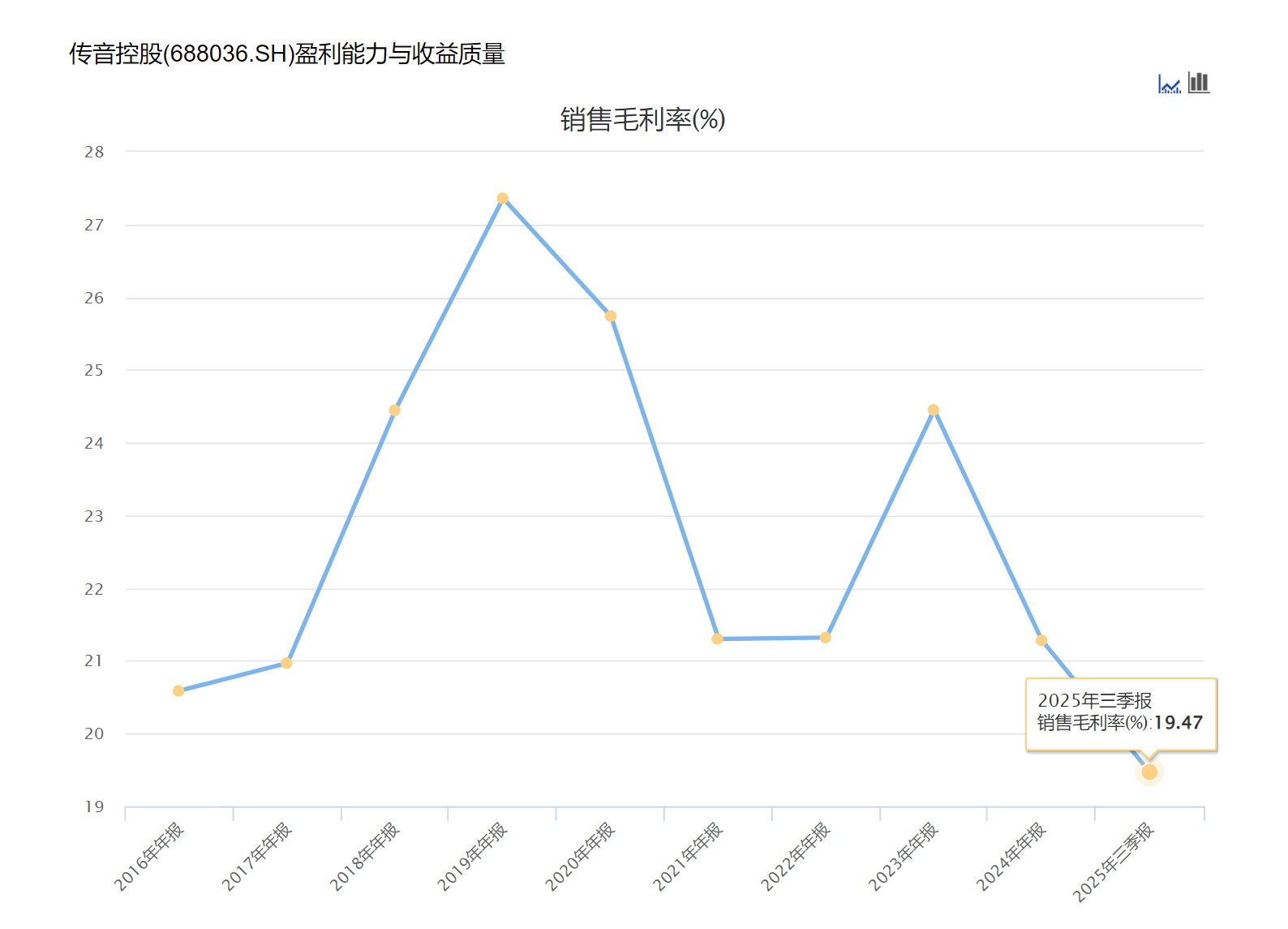Select the 2023年年报 data point

[934, 410]
